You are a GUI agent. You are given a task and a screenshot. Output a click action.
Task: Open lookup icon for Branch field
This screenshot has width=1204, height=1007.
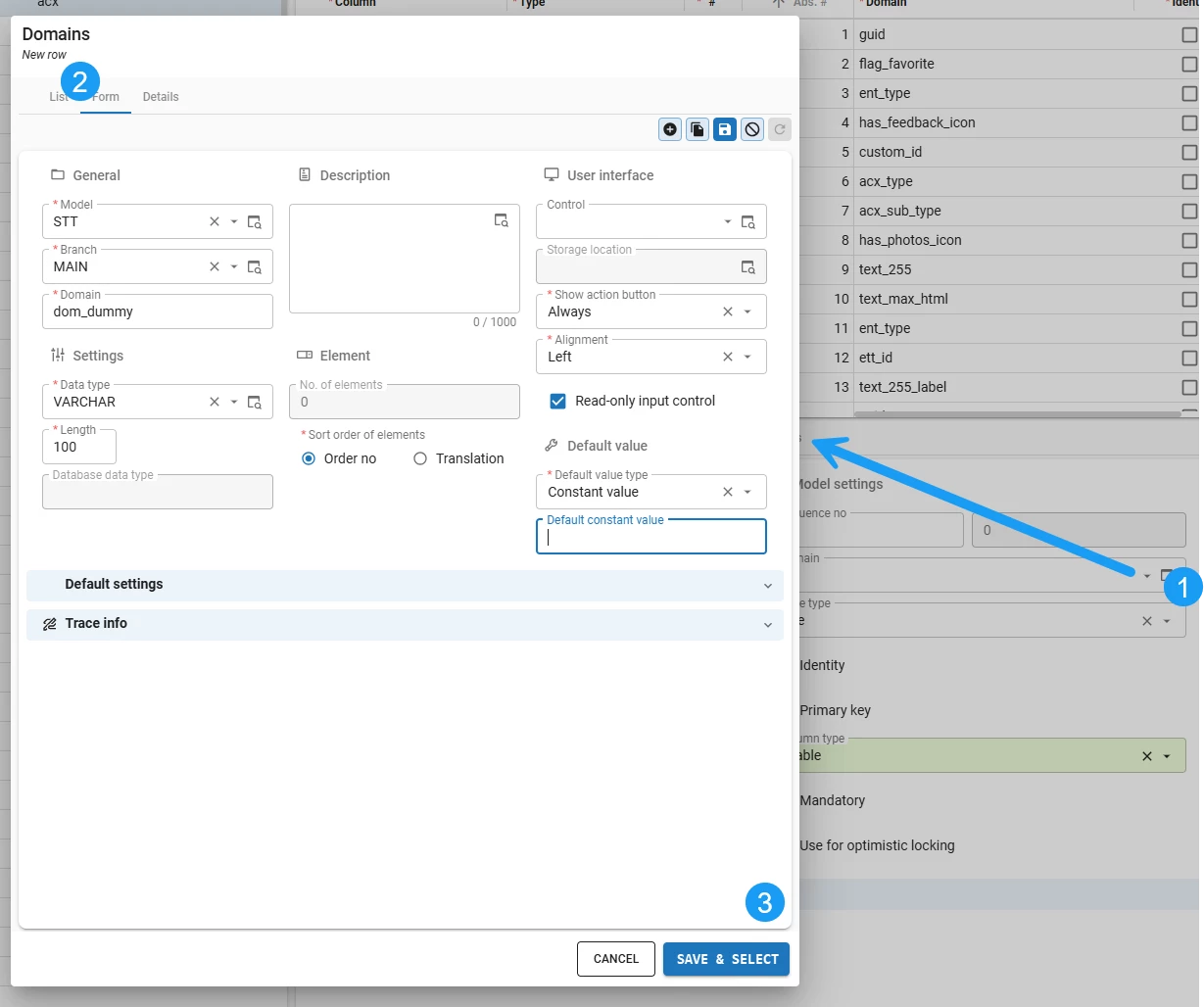[255, 267]
